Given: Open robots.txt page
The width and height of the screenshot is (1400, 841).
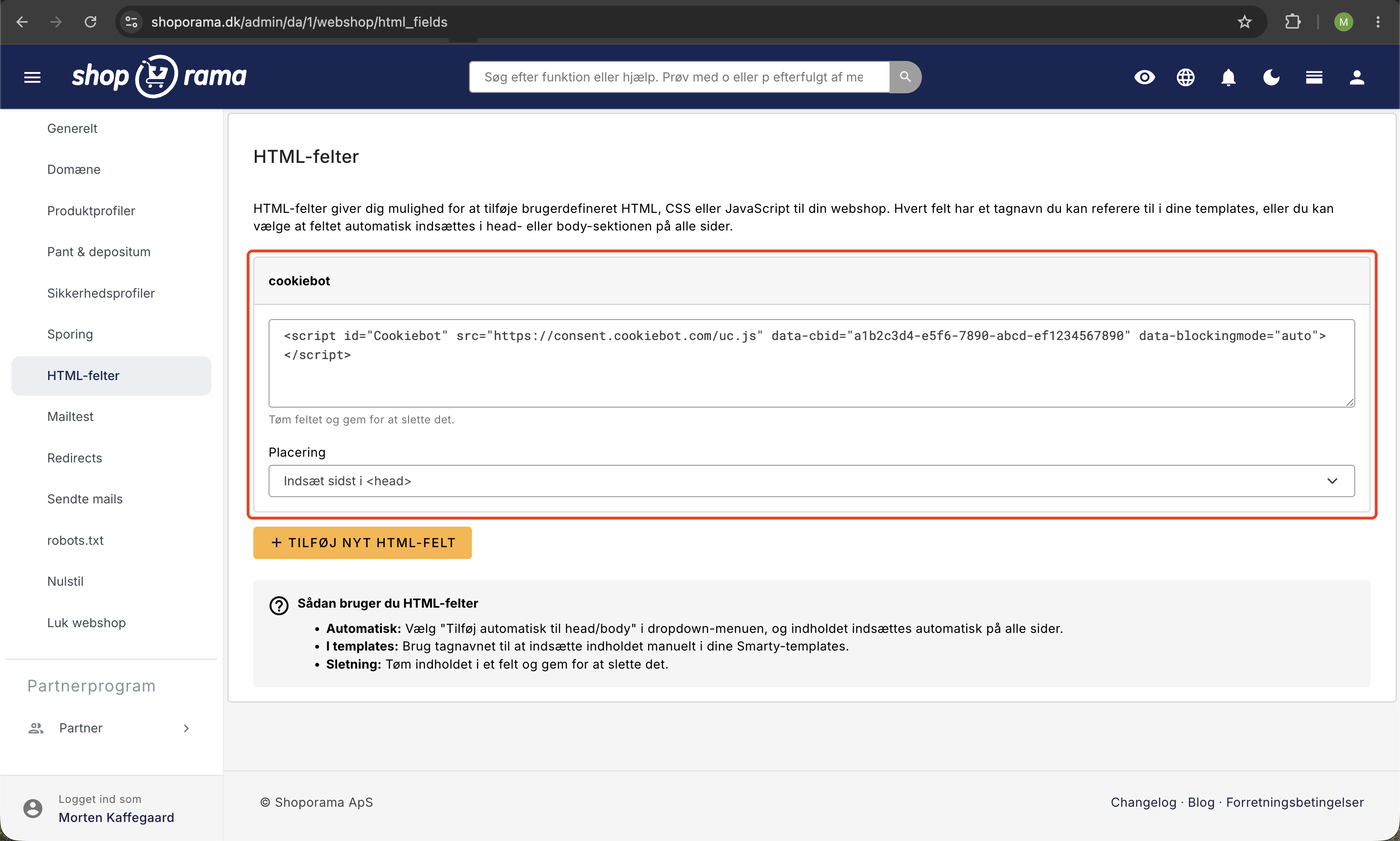Looking at the screenshot, I should pos(75,540).
